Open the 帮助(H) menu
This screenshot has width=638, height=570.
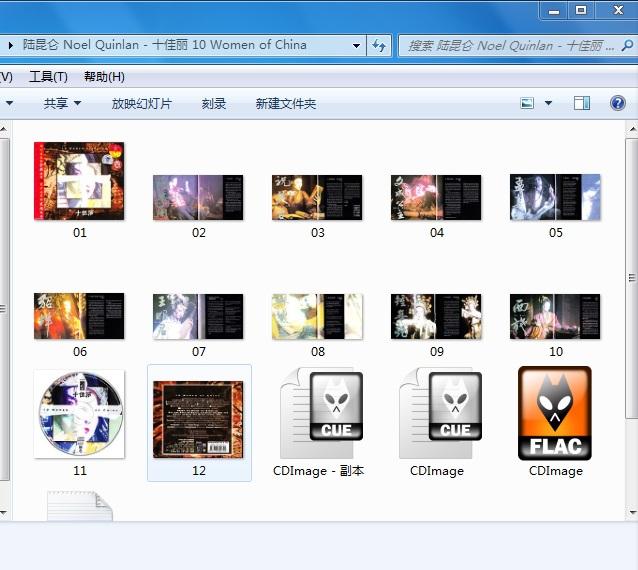pyautogui.click(x=104, y=76)
